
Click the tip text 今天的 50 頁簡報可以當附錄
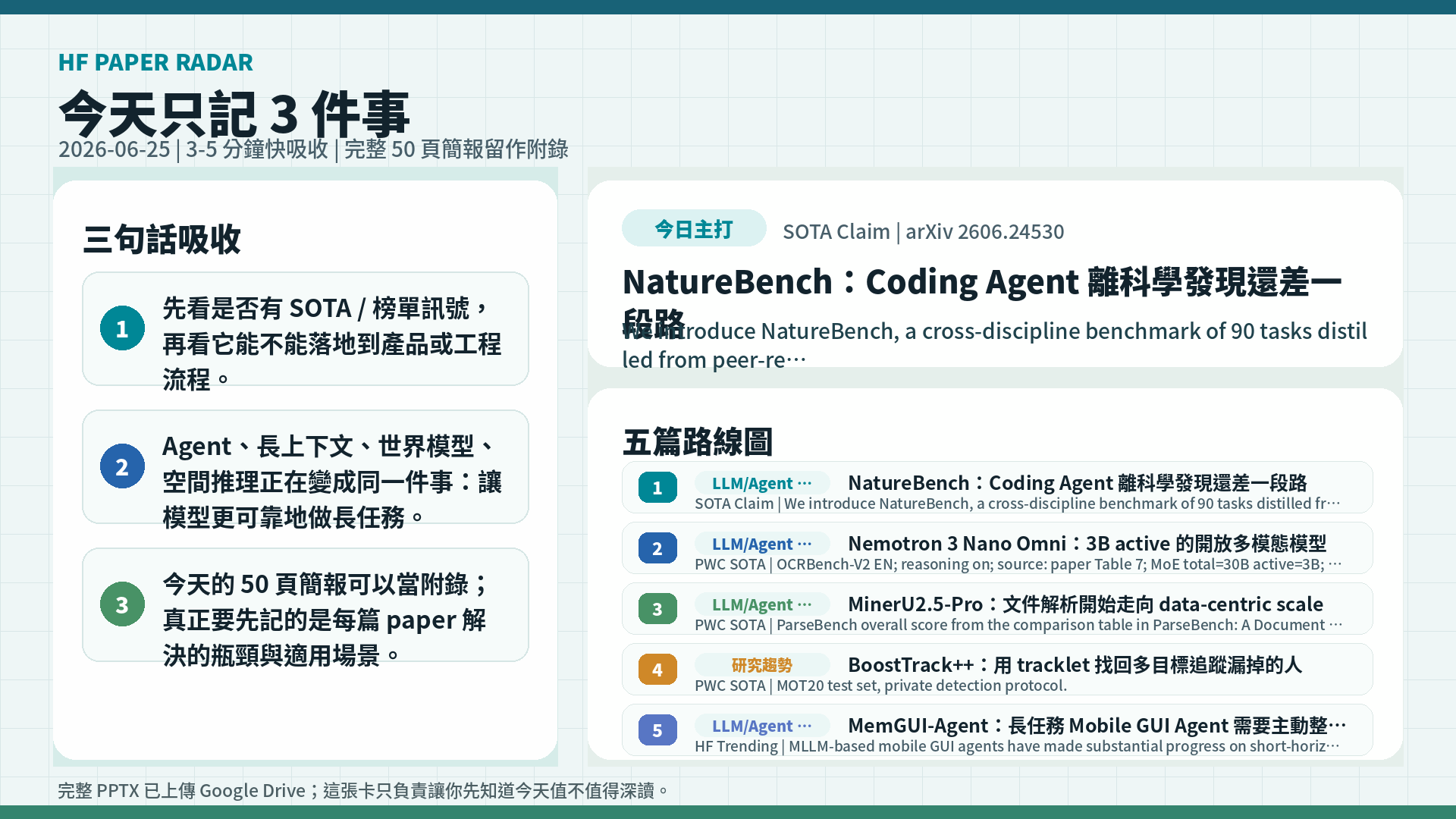click(326, 620)
